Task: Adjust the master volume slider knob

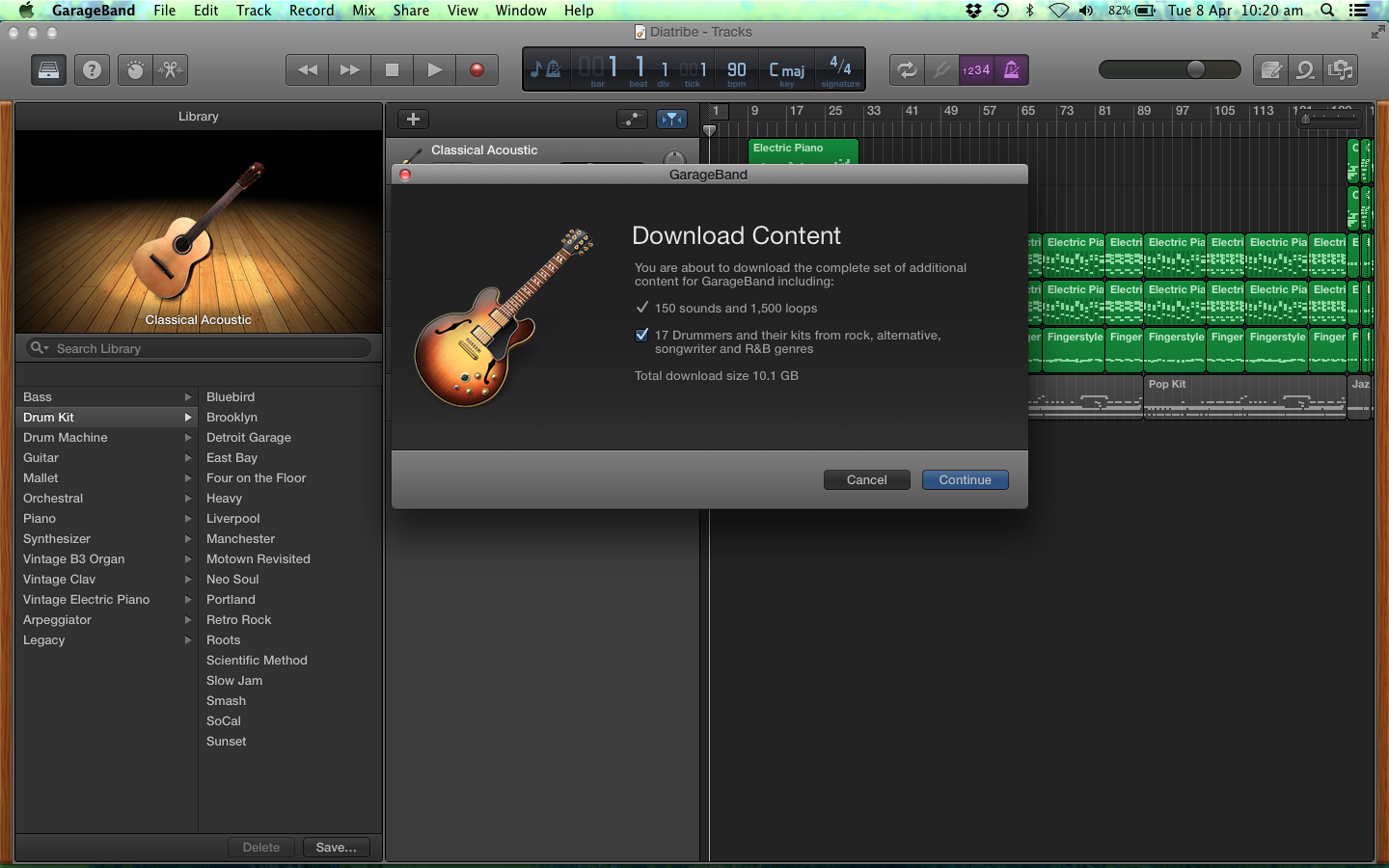Action: click(1196, 69)
